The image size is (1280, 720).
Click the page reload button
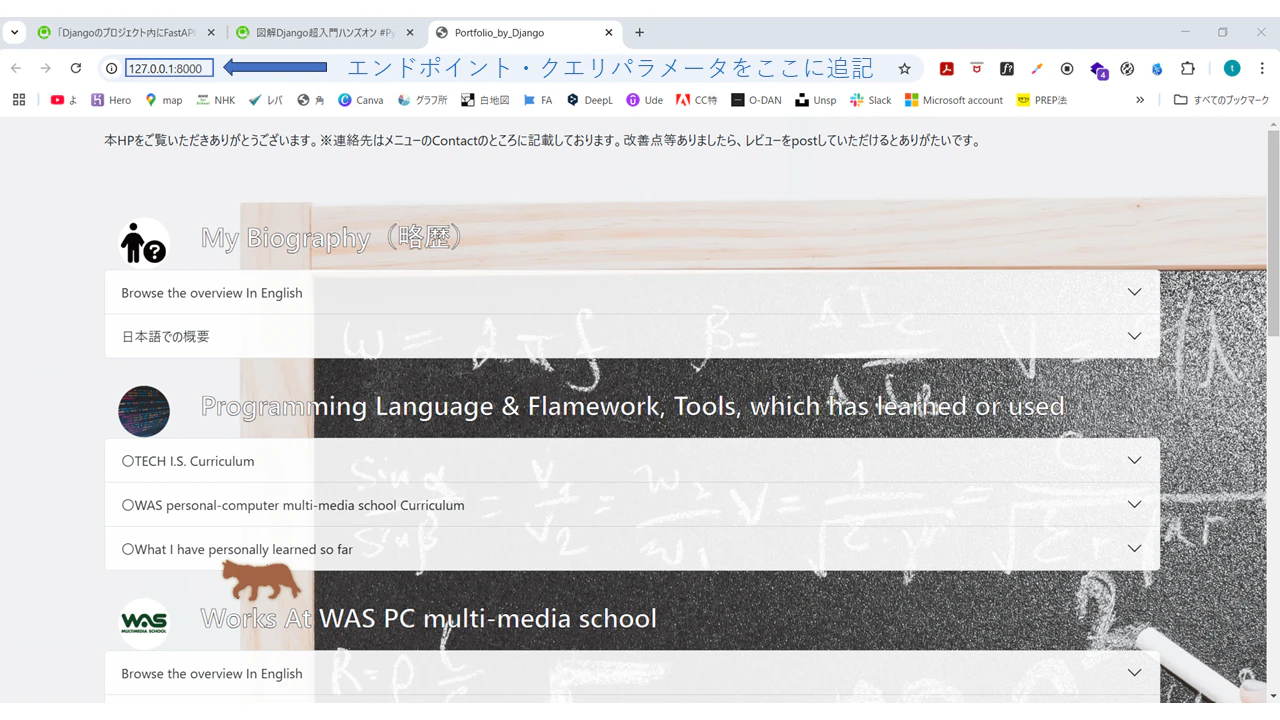[x=76, y=68]
